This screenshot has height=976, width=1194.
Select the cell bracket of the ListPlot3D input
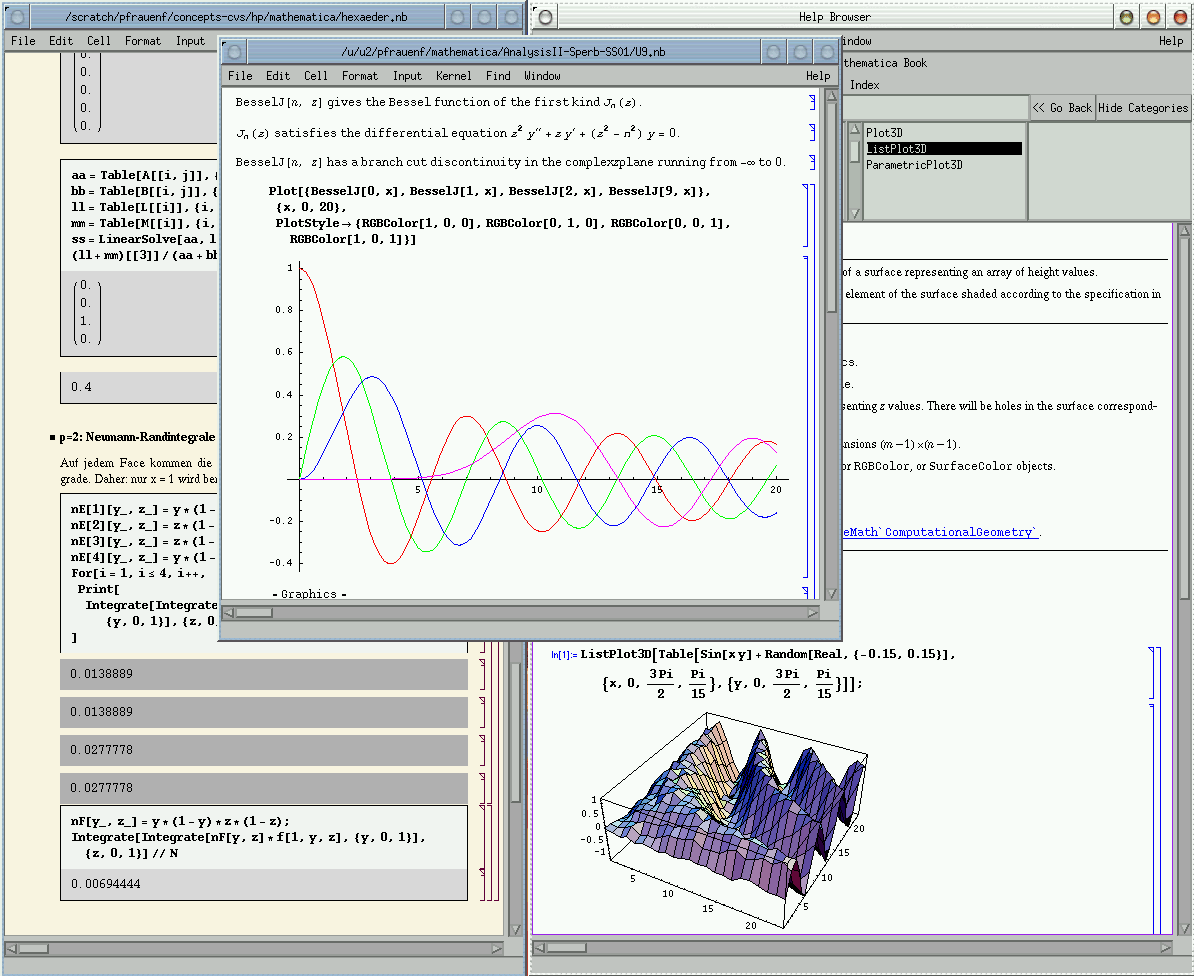pyautogui.click(x=1153, y=672)
